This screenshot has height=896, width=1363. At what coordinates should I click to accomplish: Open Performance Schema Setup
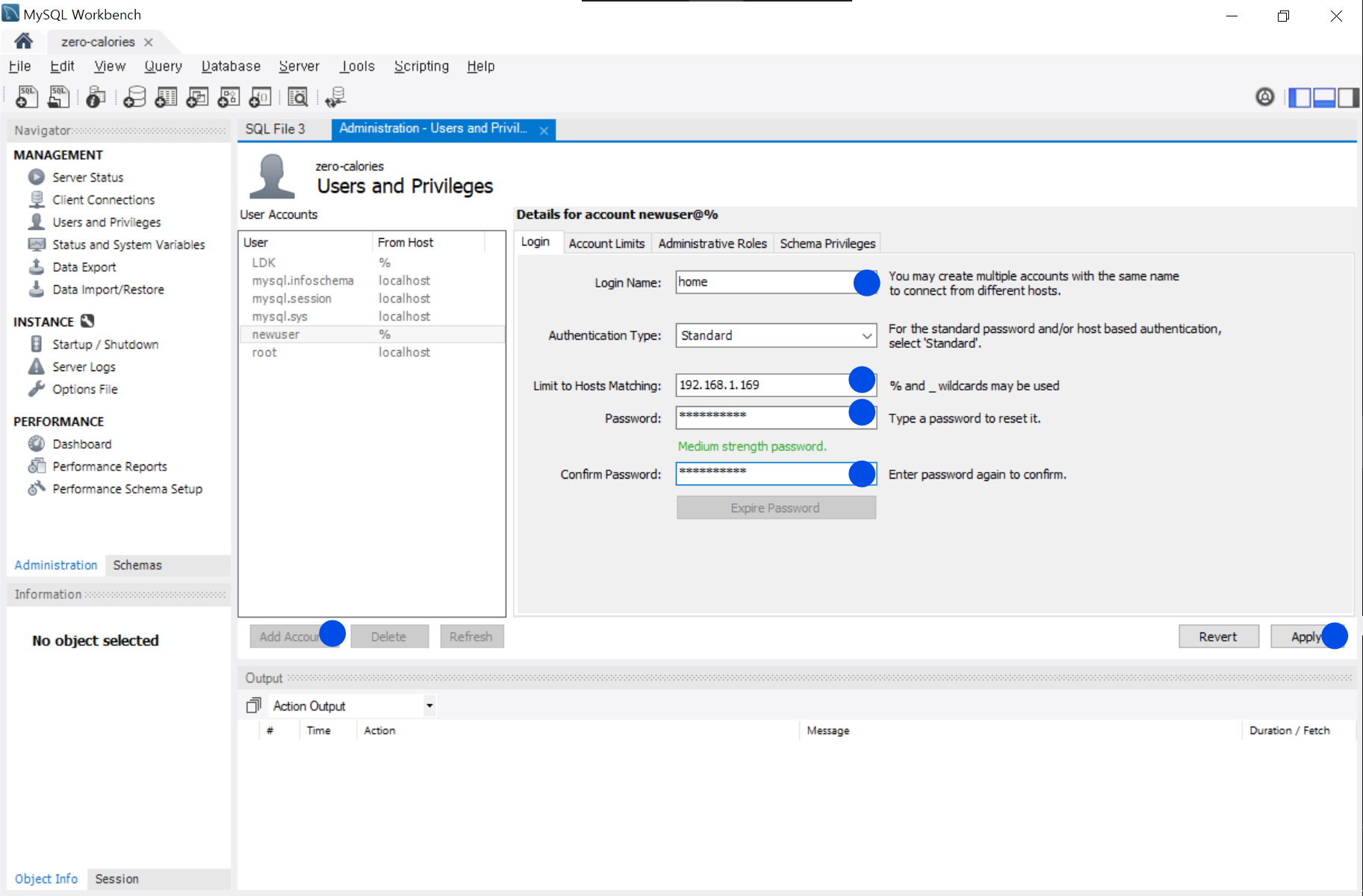[128, 488]
